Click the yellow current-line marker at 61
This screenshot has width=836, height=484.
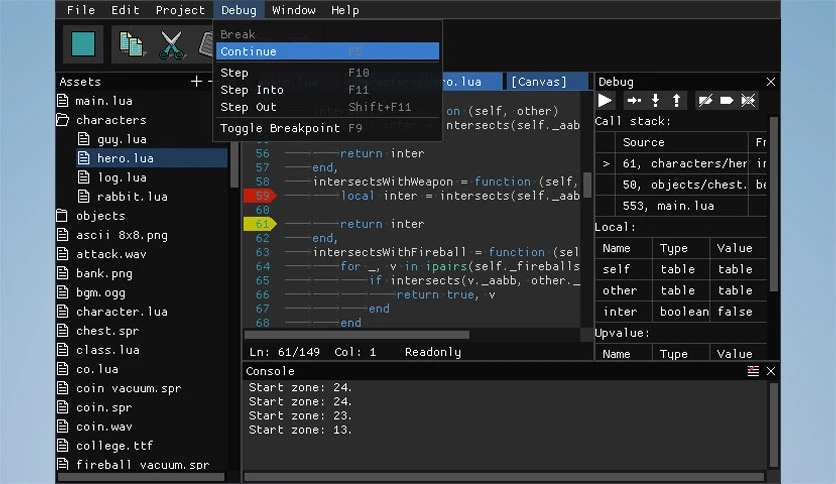(260, 224)
